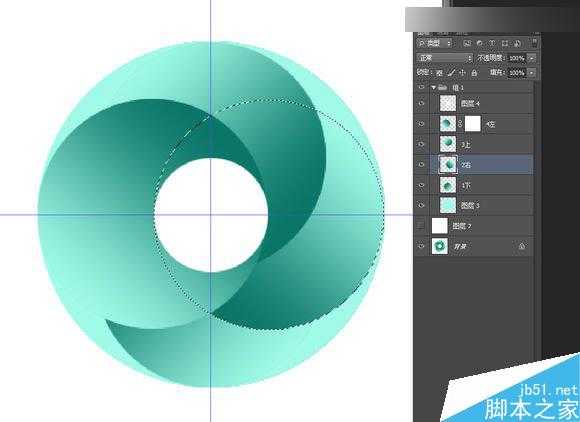The image size is (580, 422).
Task: Click the pixel layer filter icon
Action: 467,44
